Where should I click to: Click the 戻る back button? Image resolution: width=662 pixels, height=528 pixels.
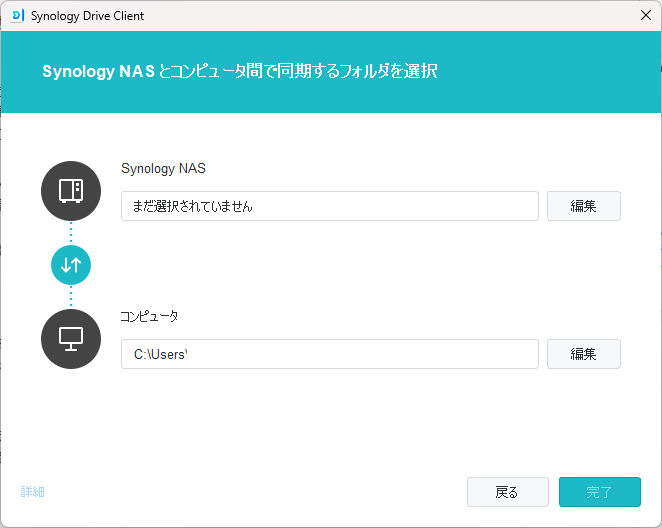click(x=508, y=492)
